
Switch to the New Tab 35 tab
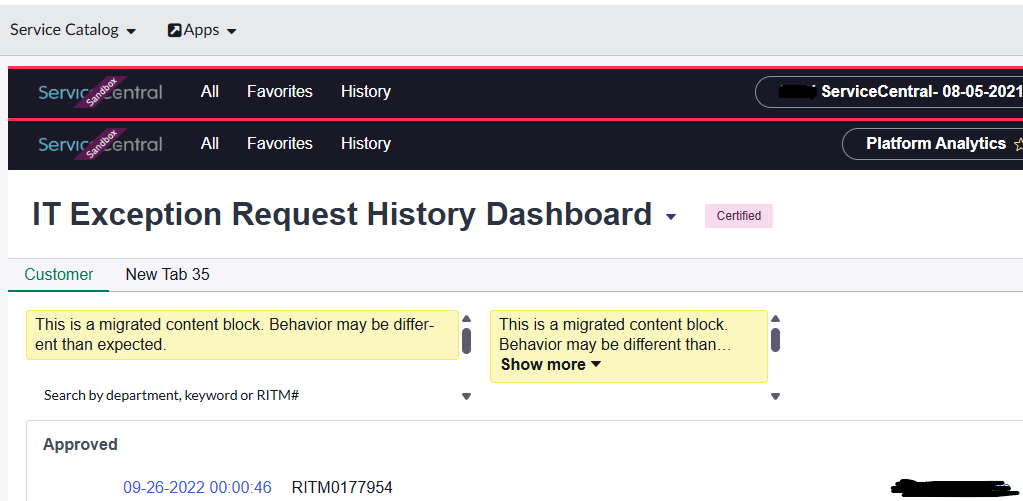[x=167, y=274]
